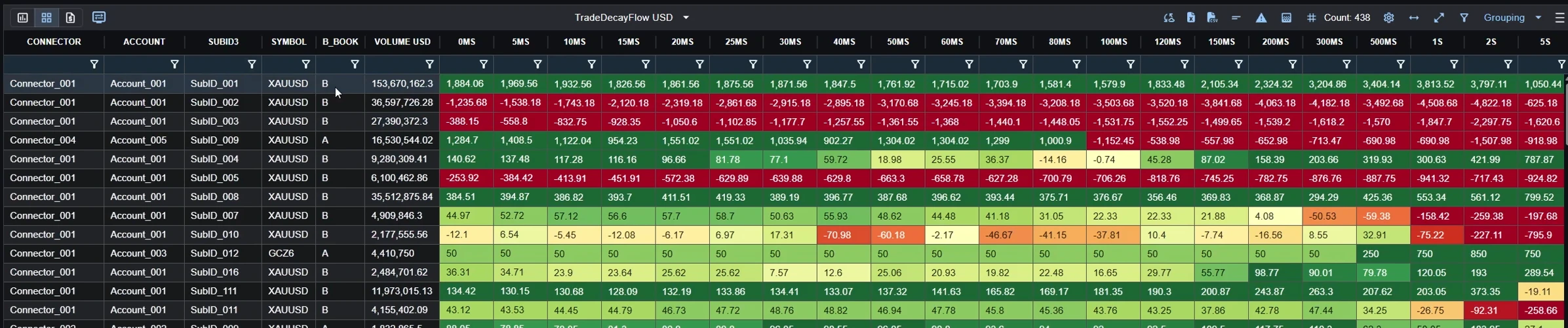Sort by the 5MS column header
The width and height of the screenshot is (1568, 328).
pos(520,42)
